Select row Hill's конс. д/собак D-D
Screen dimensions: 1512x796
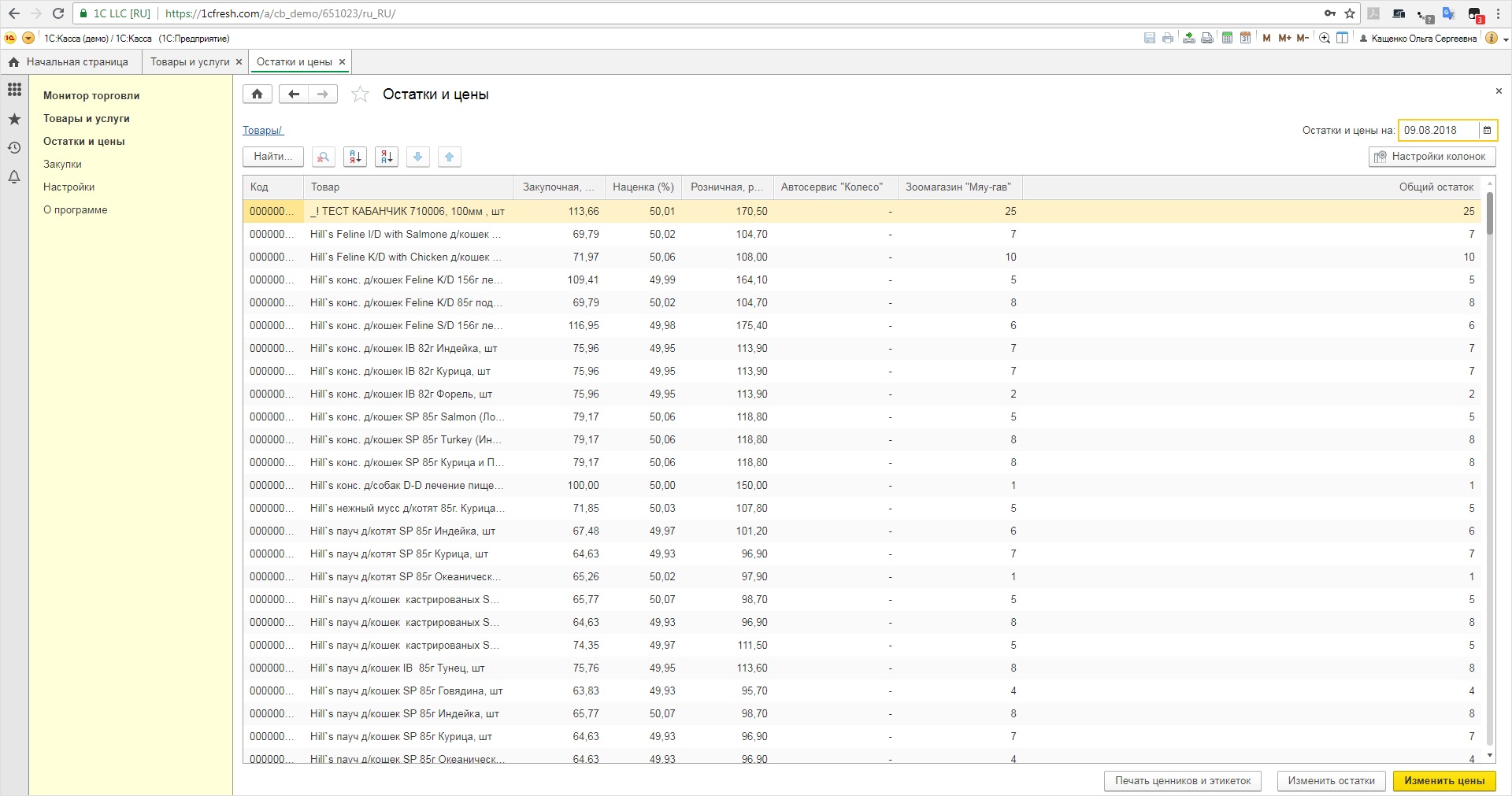point(862,486)
